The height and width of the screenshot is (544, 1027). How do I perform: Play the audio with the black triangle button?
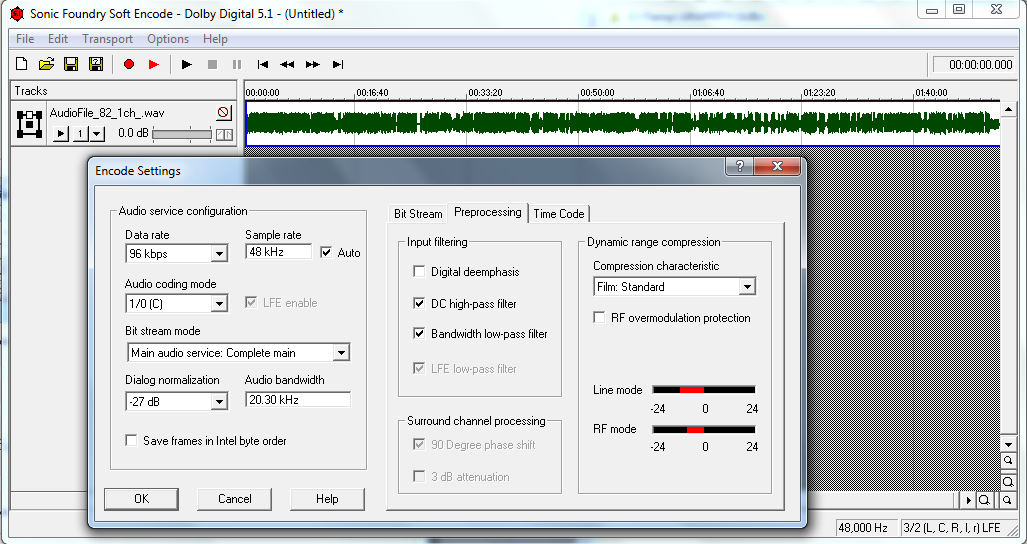187,64
